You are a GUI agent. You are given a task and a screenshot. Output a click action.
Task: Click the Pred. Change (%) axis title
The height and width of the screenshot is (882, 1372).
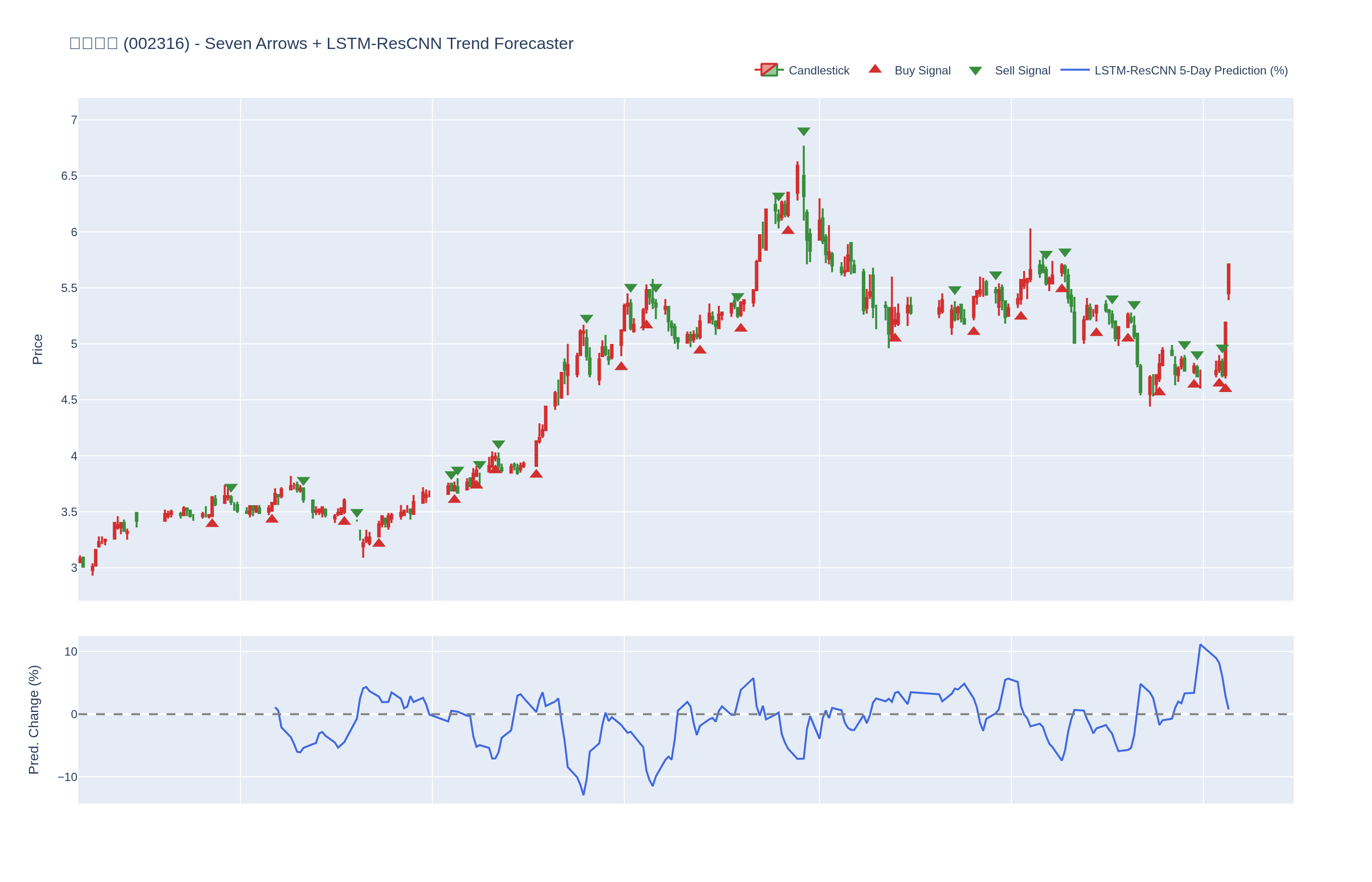click(x=34, y=719)
